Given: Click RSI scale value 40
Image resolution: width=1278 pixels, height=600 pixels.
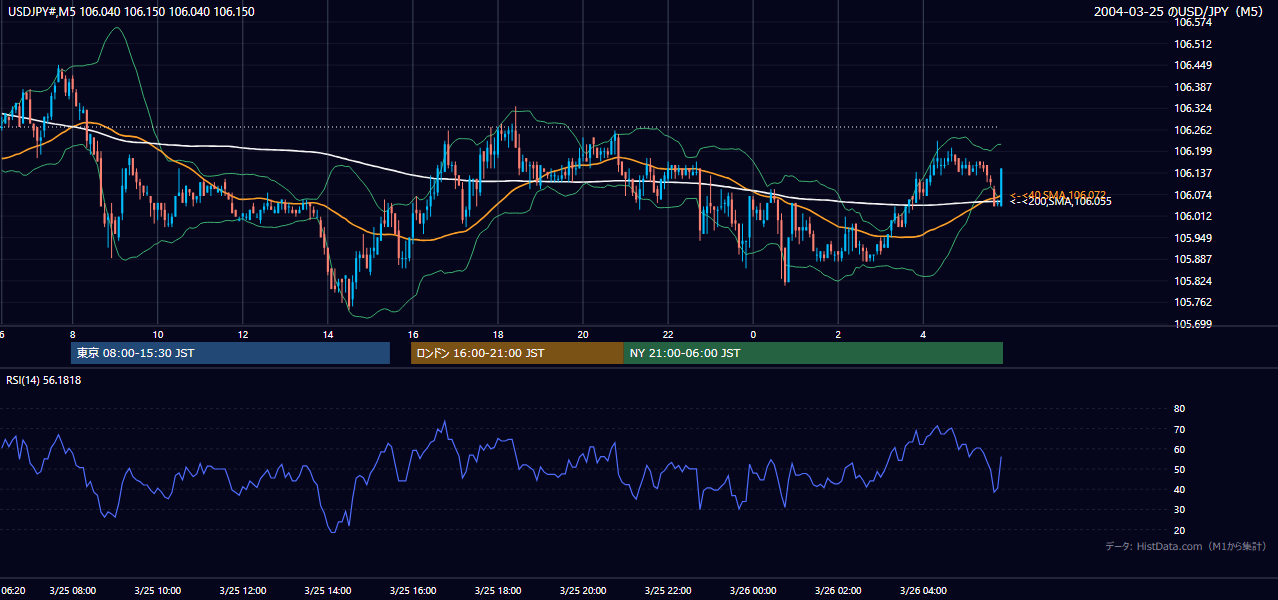Looking at the screenshot, I should [1179, 489].
